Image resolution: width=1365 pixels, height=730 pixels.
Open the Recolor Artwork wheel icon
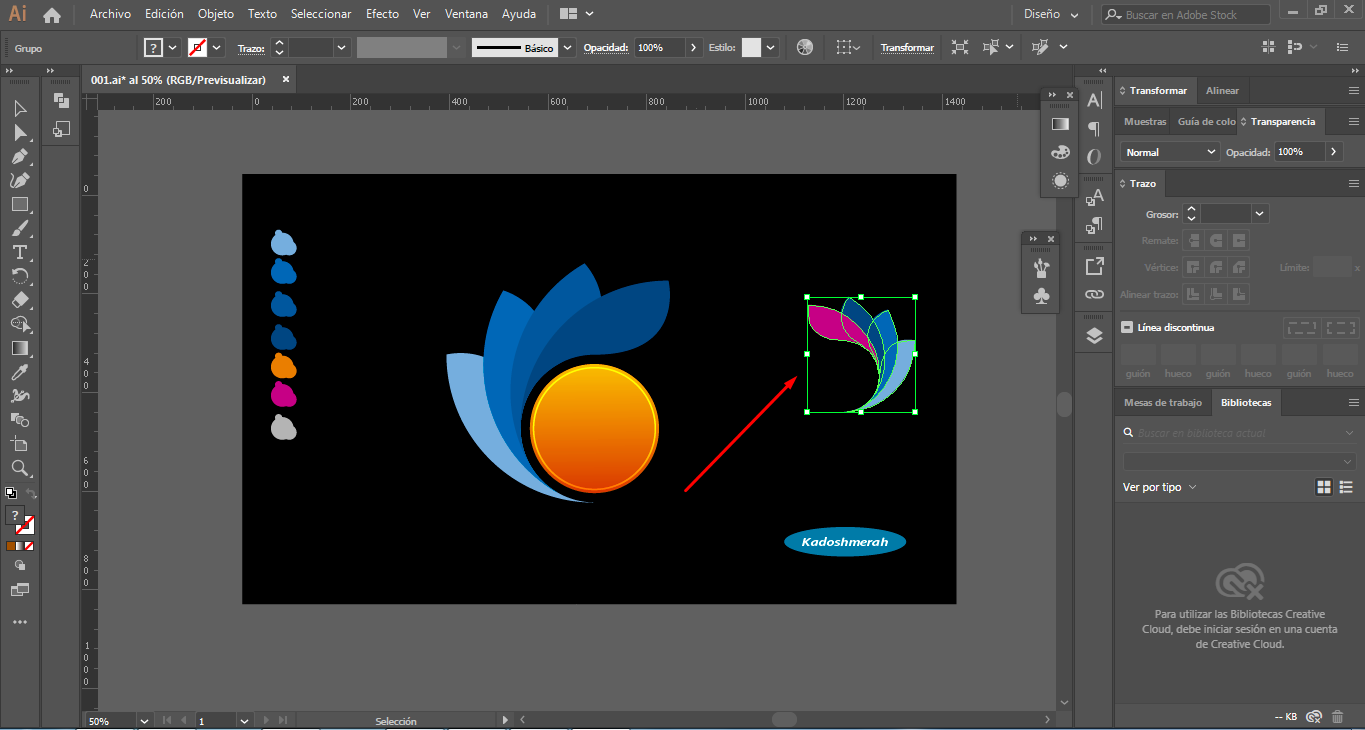click(805, 47)
